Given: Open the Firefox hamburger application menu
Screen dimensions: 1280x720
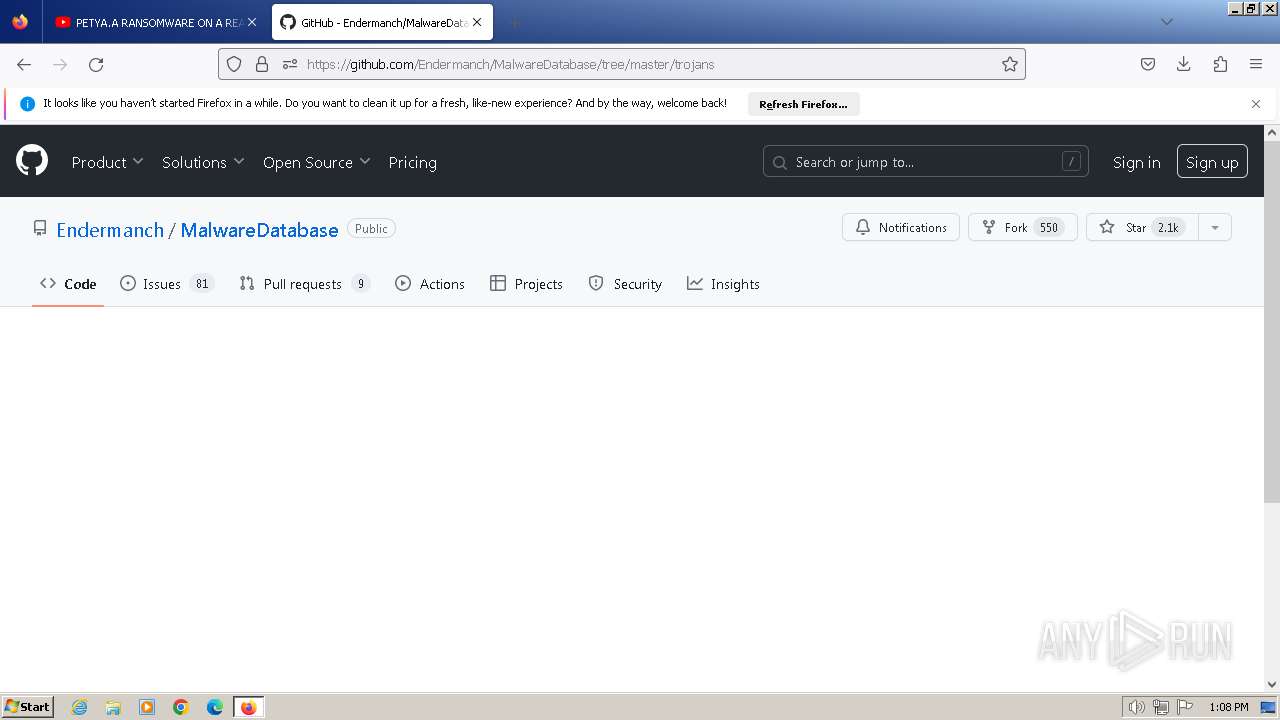Looking at the screenshot, I should 1256,64.
